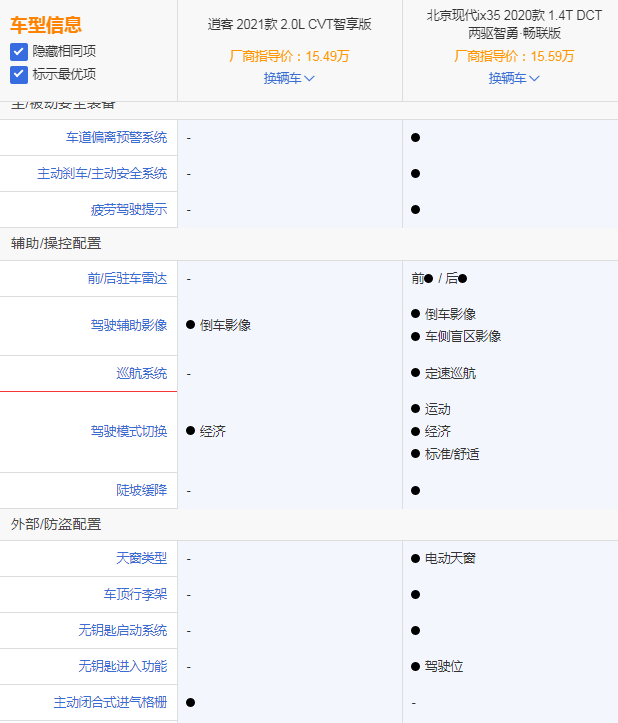The height and width of the screenshot is (723, 618).
Task: Click 定速巡航 in the ix35 column
Action: click(x=450, y=373)
